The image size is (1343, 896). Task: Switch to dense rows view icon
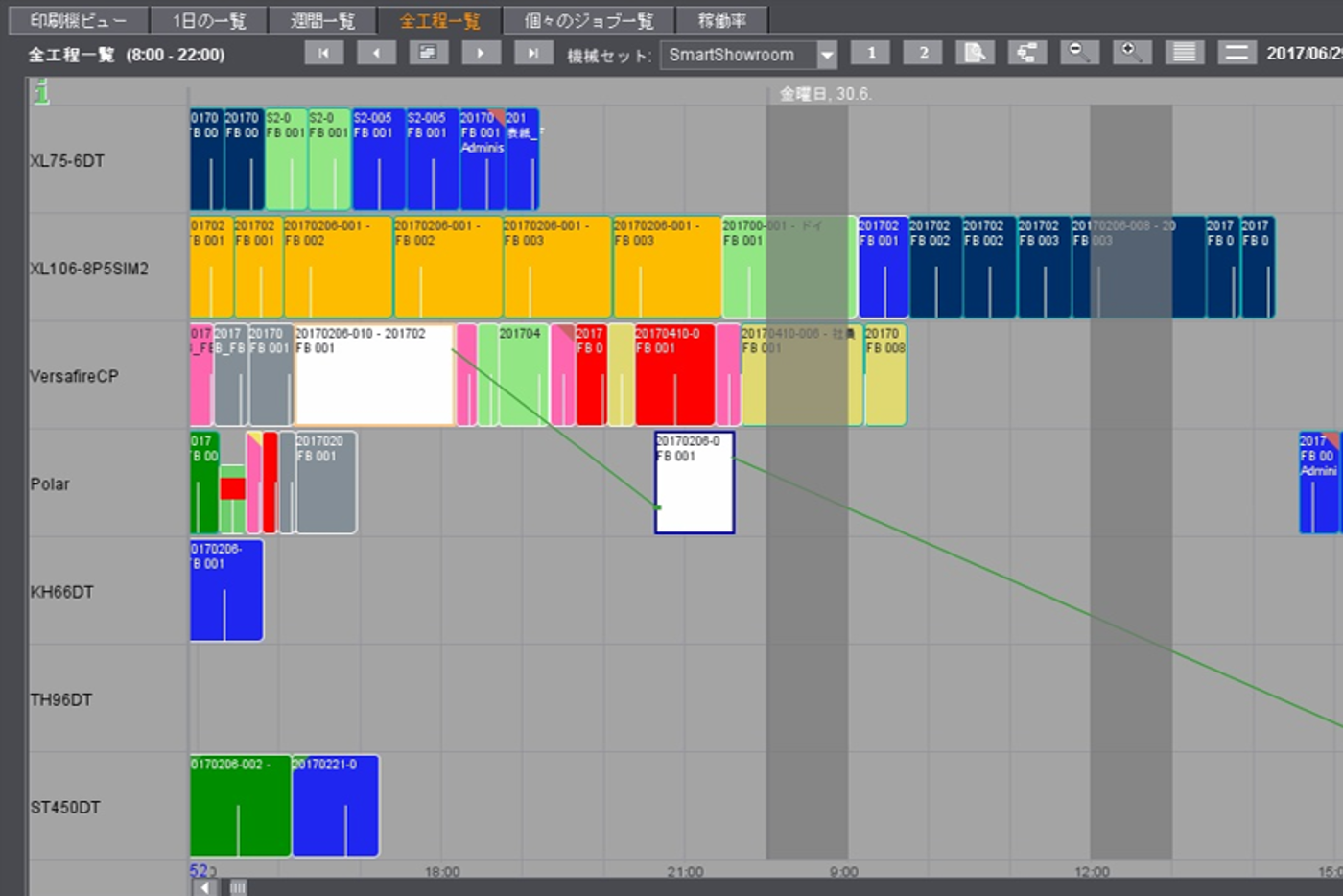pyautogui.click(x=1185, y=54)
